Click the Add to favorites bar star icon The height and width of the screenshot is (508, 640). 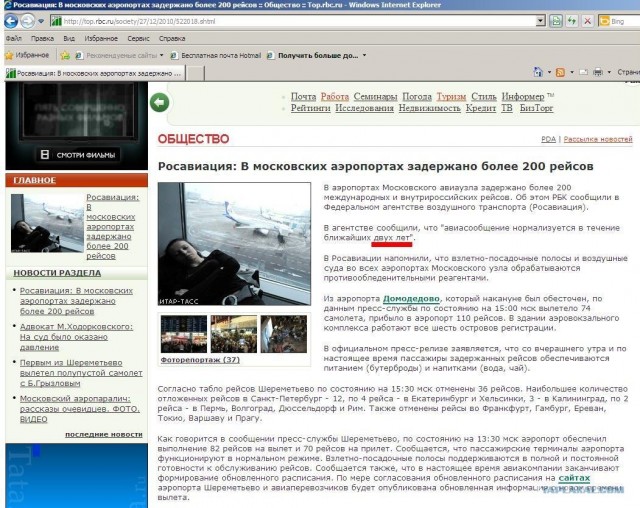65,55
